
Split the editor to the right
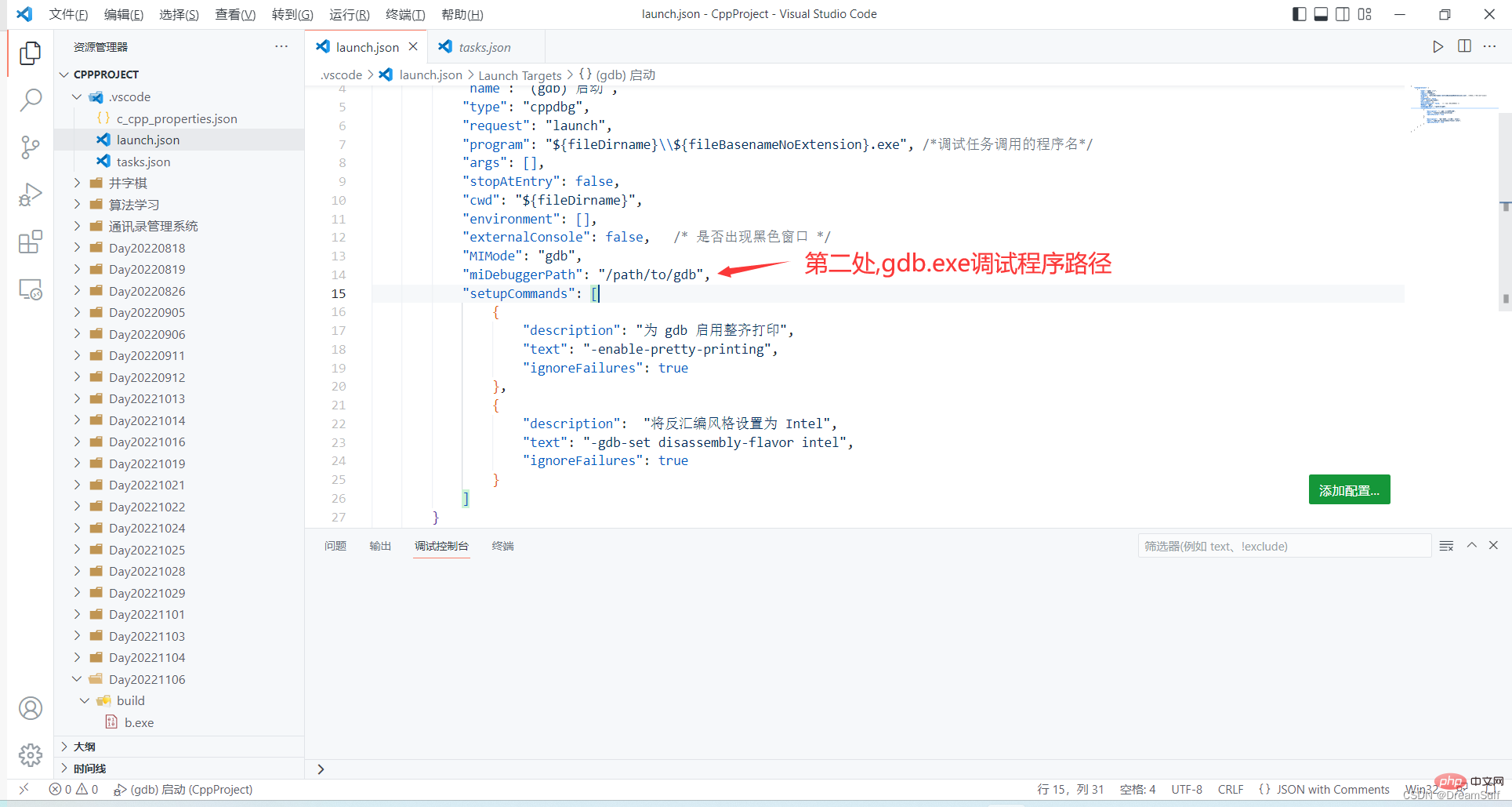click(1463, 46)
